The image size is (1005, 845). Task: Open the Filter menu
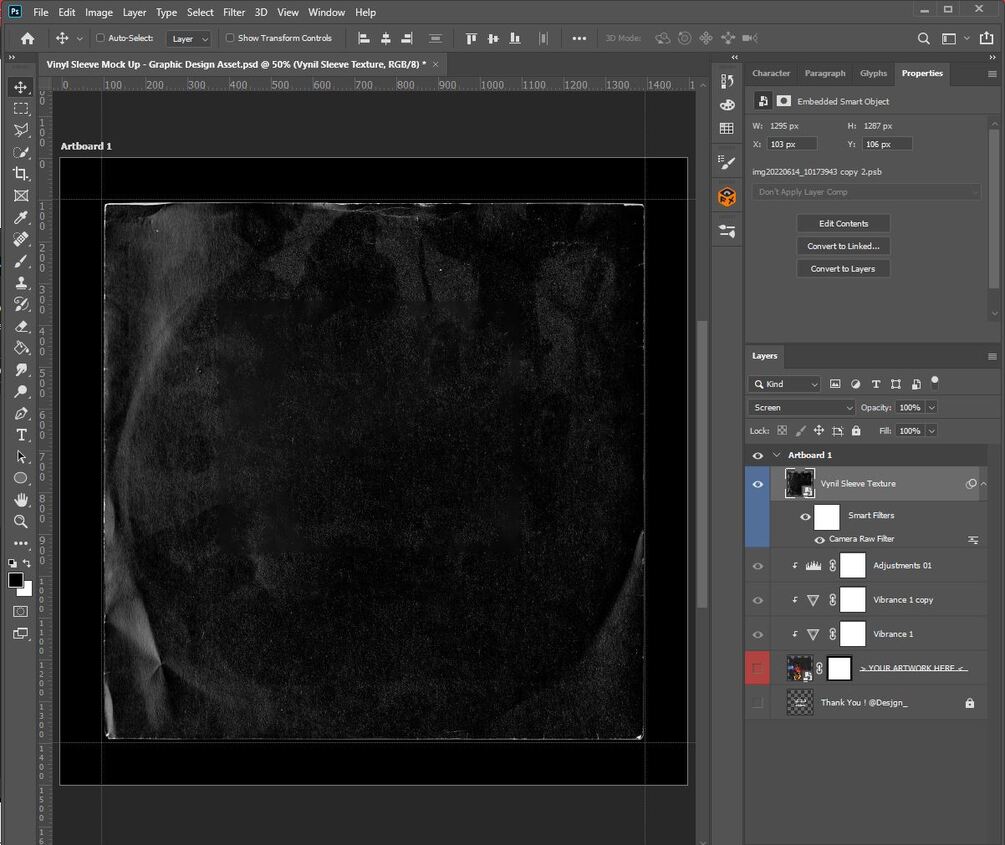point(234,12)
